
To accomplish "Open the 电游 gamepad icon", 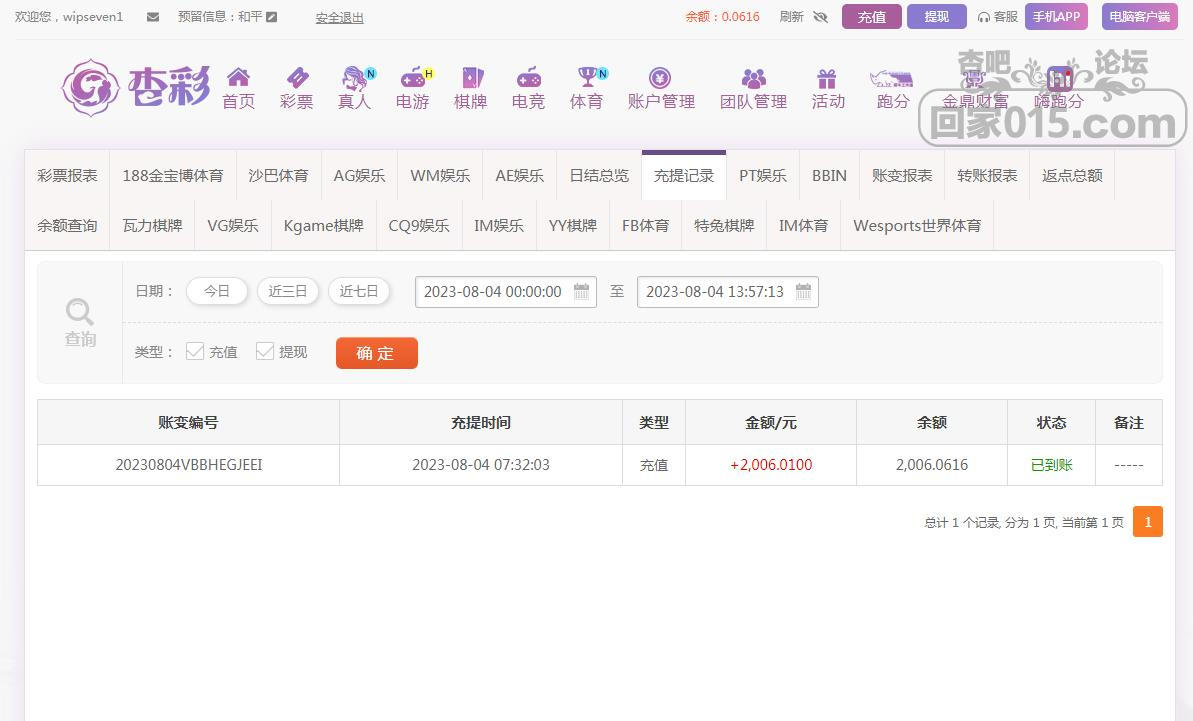I will coord(412,78).
